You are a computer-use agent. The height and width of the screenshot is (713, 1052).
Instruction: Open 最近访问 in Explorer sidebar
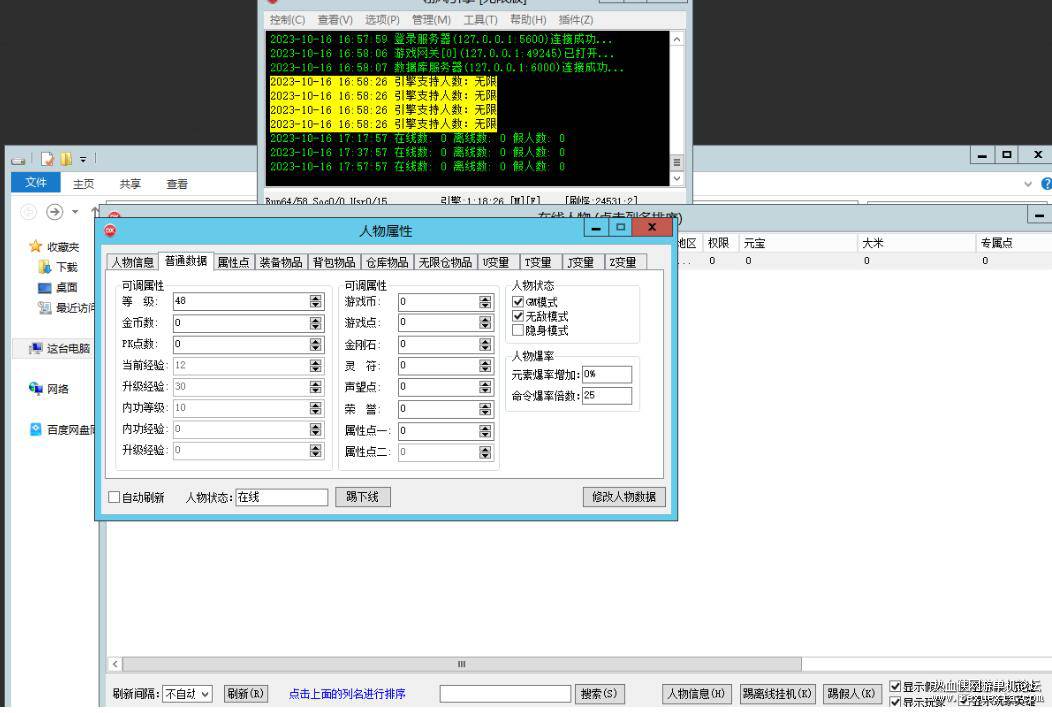66,308
